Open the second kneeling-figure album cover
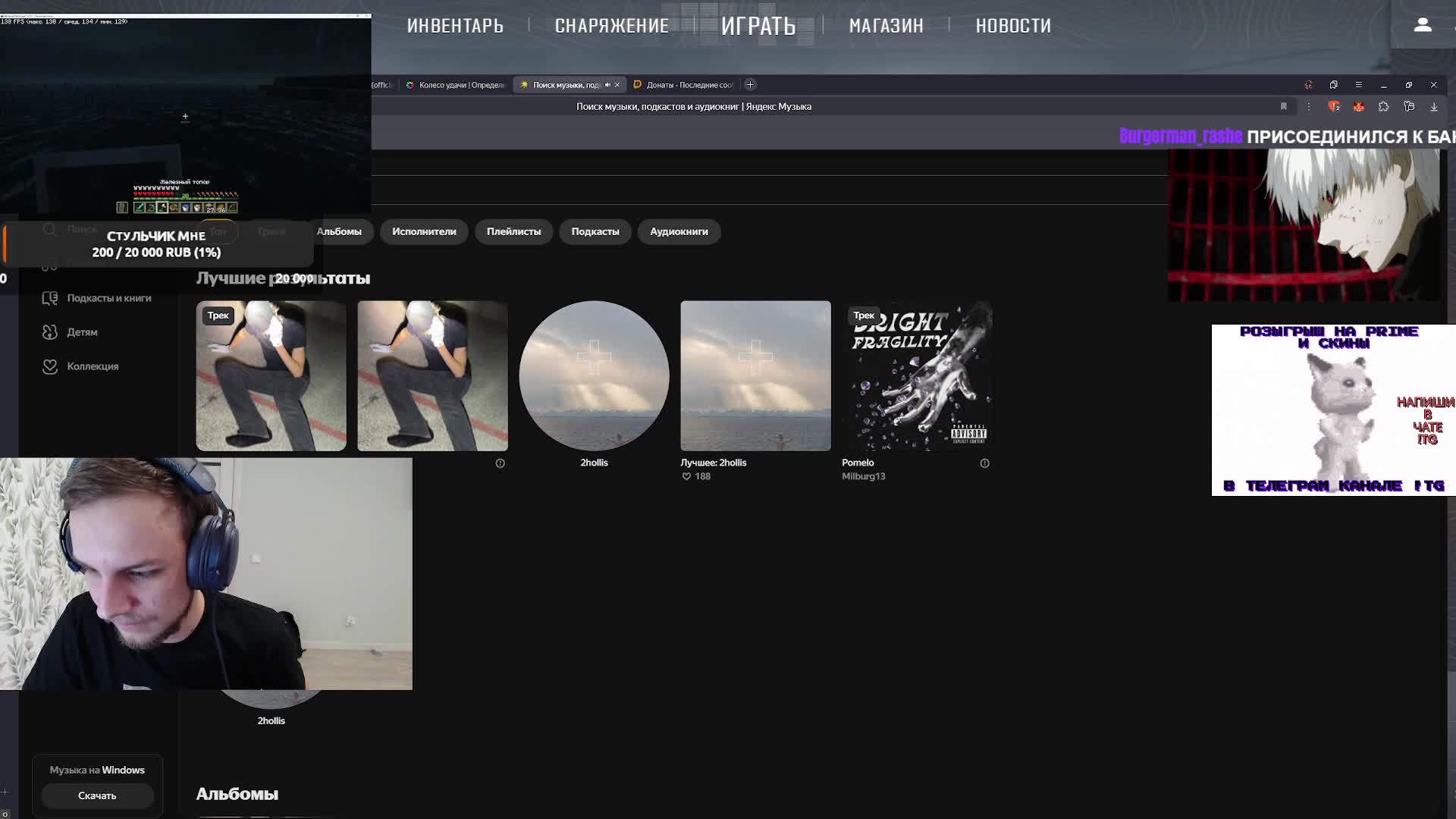The image size is (1456, 819). click(x=432, y=376)
